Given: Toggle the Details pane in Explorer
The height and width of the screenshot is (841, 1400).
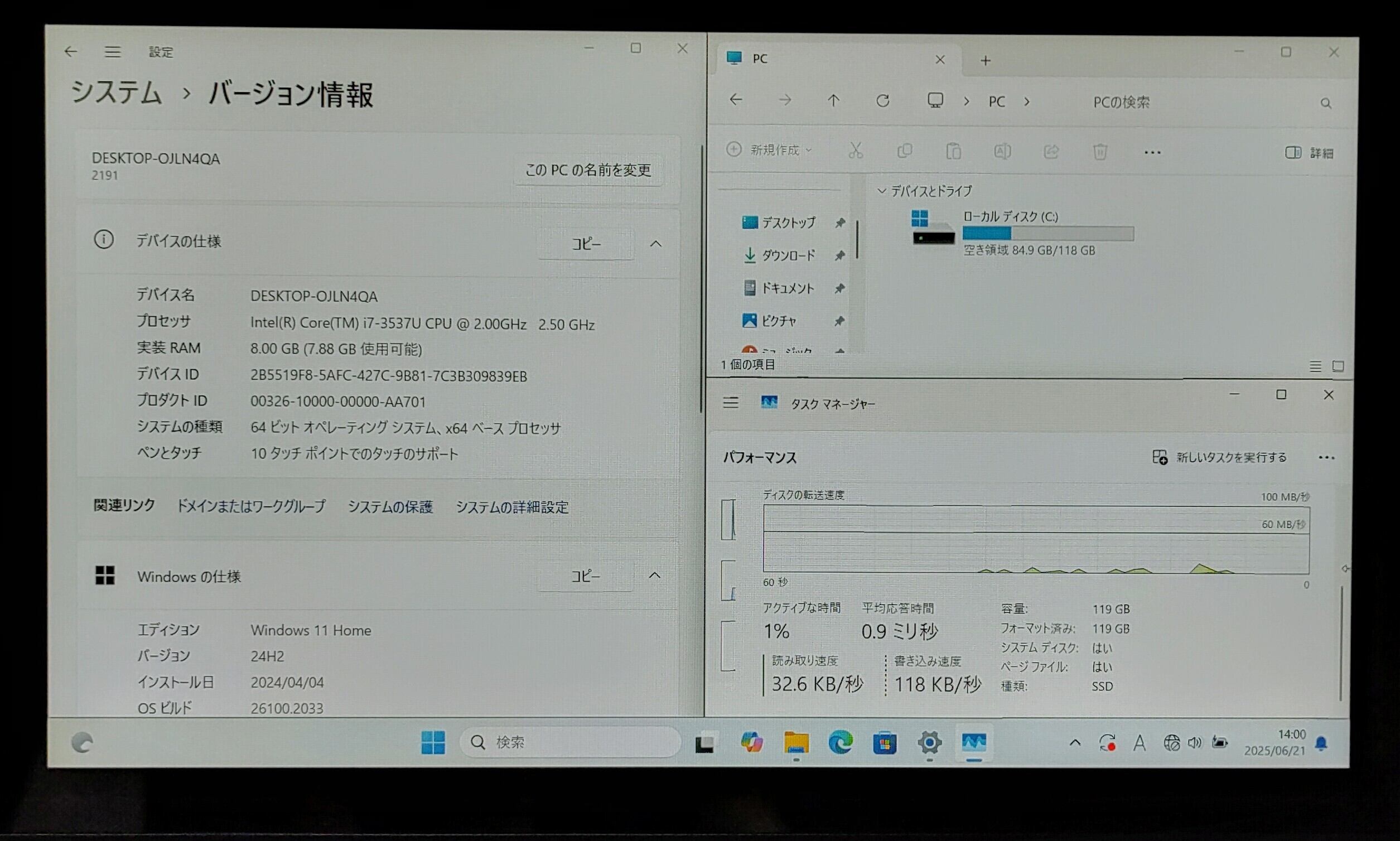Looking at the screenshot, I should 1309,153.
